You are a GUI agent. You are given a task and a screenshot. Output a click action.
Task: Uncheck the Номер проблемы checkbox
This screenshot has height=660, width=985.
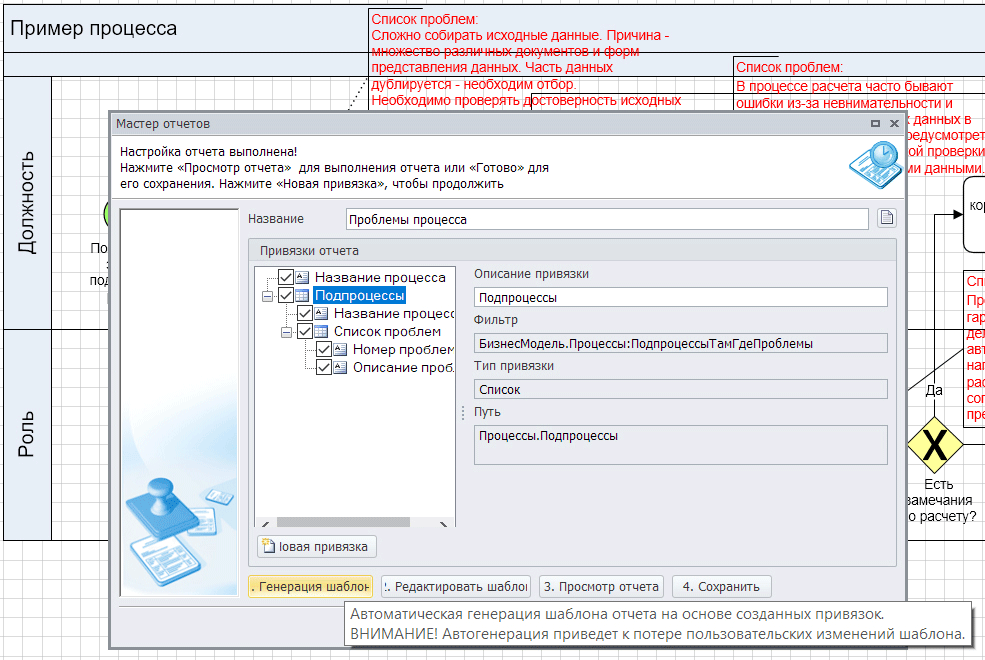click(324, 349)
